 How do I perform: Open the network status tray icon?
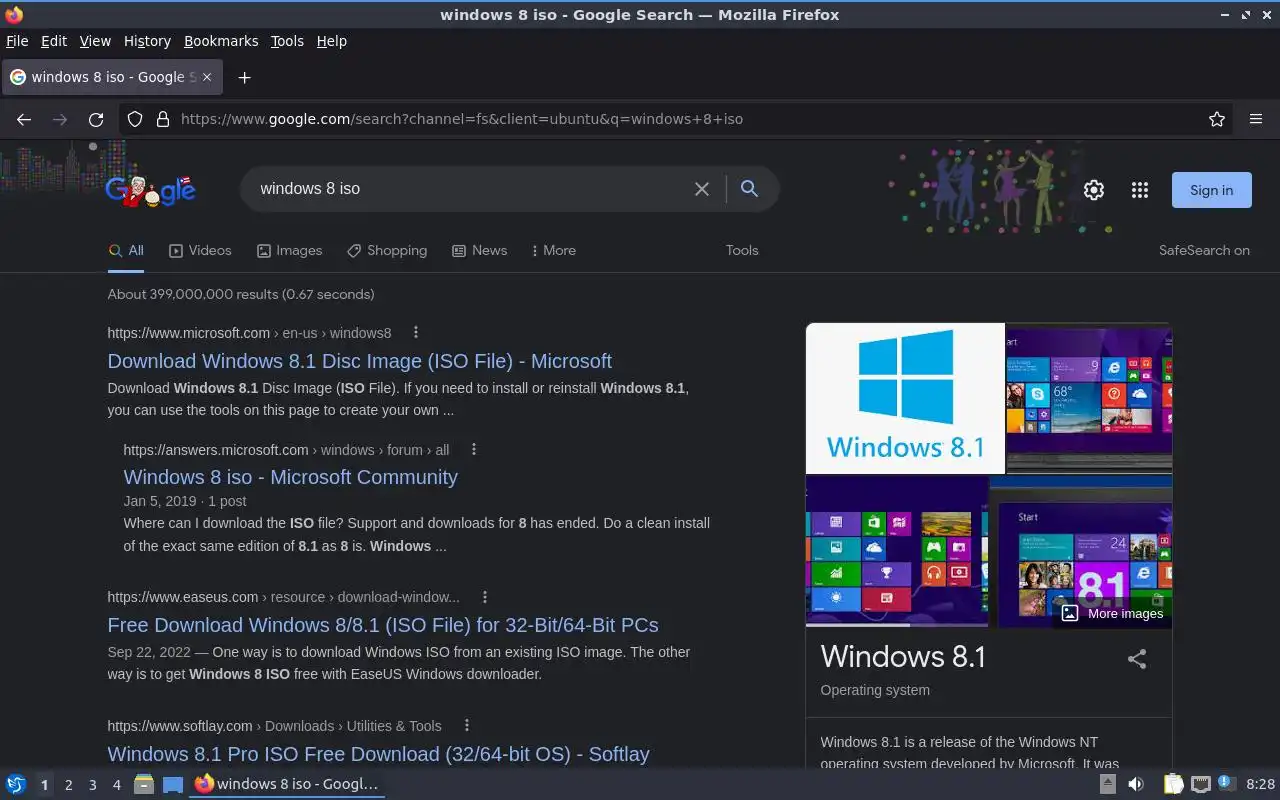(1201, 785)
